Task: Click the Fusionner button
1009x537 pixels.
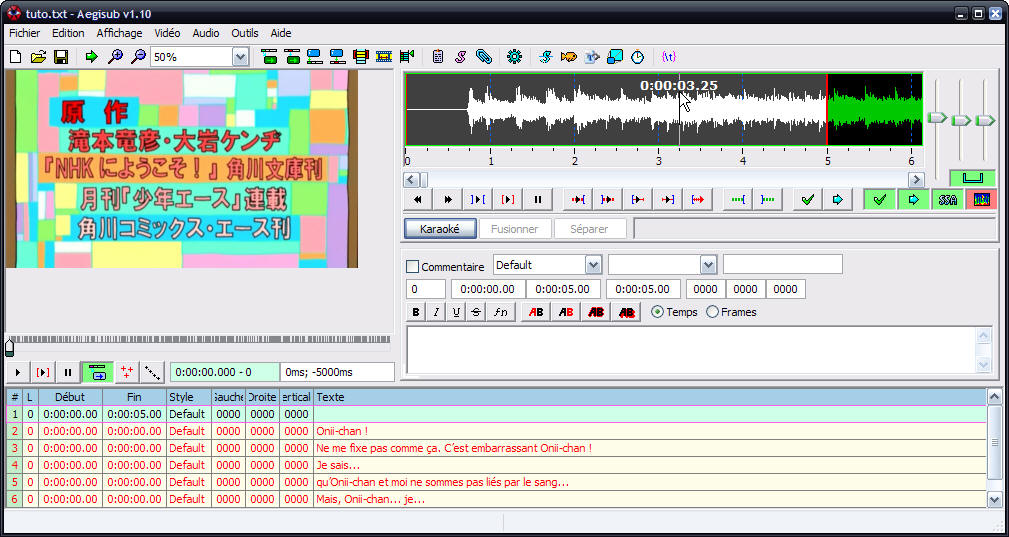Action: (515, 229)
